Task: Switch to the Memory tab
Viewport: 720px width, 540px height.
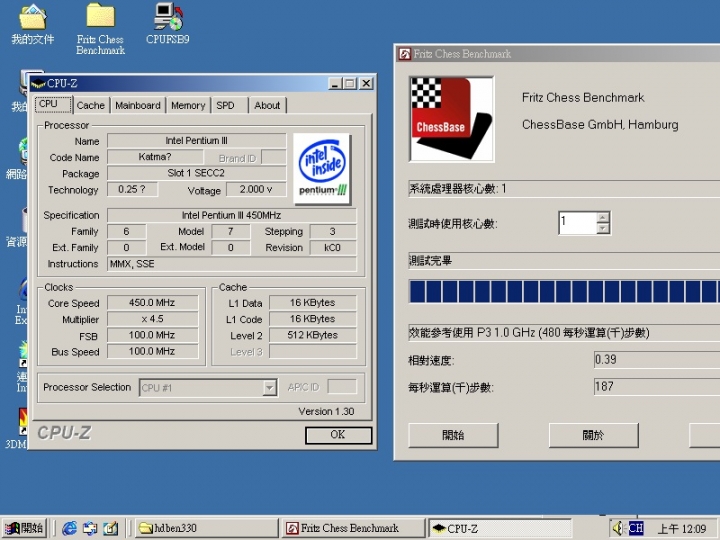Action: (188, 106)
